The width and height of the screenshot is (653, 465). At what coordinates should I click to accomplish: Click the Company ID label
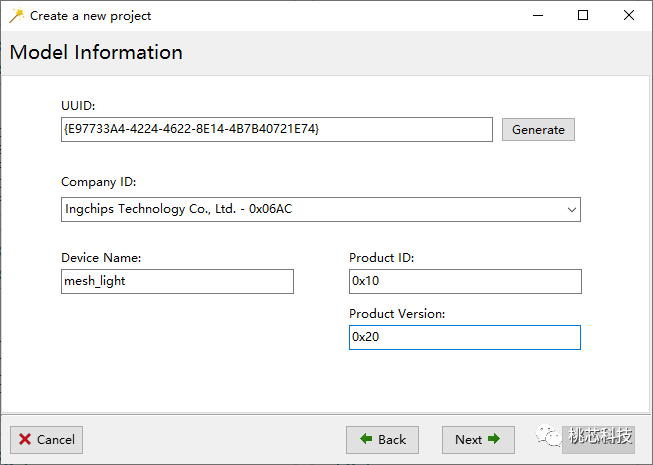(x=99, y=182)
